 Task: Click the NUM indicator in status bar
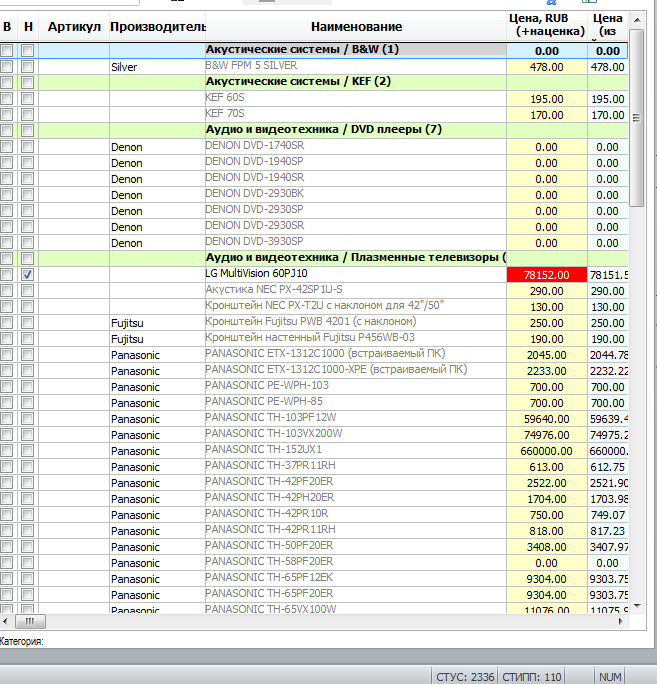(610, 677)
